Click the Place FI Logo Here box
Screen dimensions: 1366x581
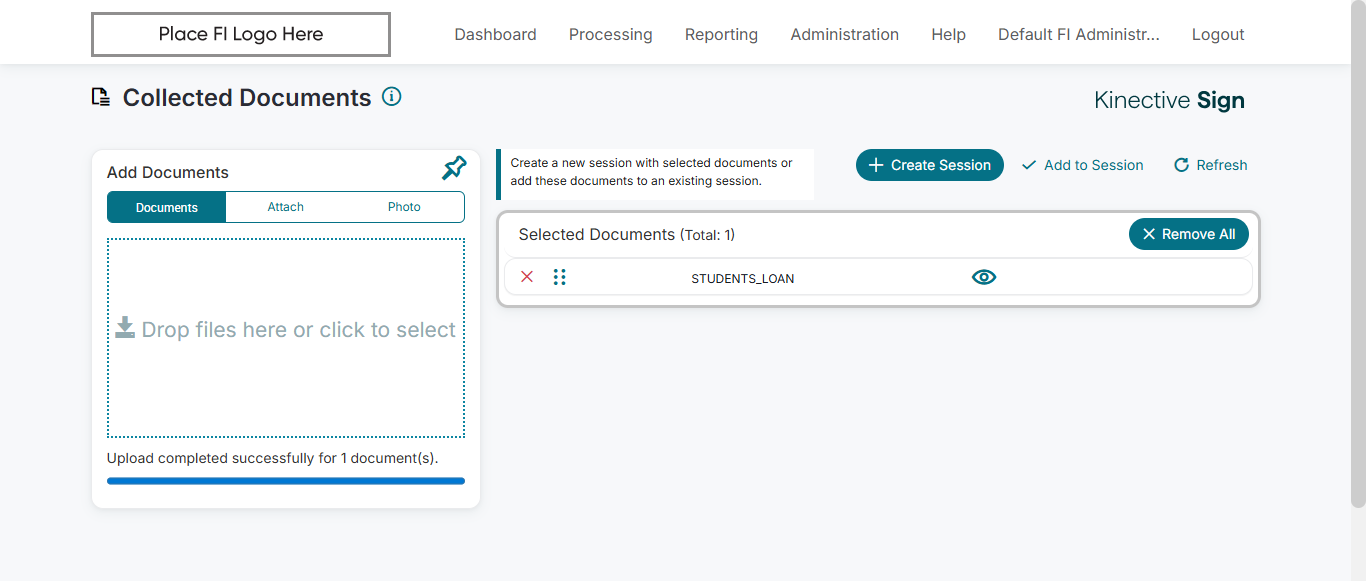point(241,35)
